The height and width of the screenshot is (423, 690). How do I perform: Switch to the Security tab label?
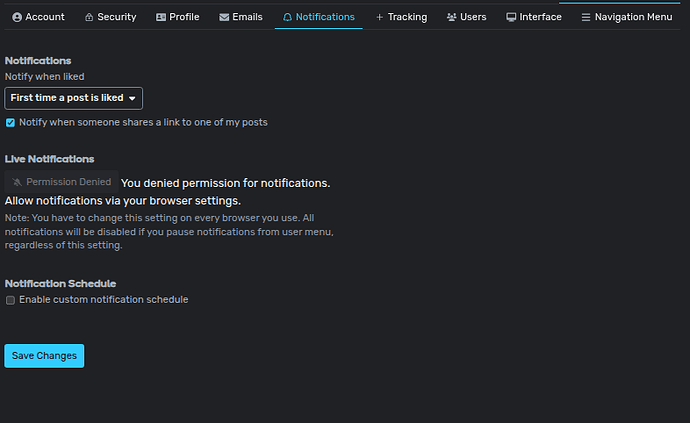(116, 17)
